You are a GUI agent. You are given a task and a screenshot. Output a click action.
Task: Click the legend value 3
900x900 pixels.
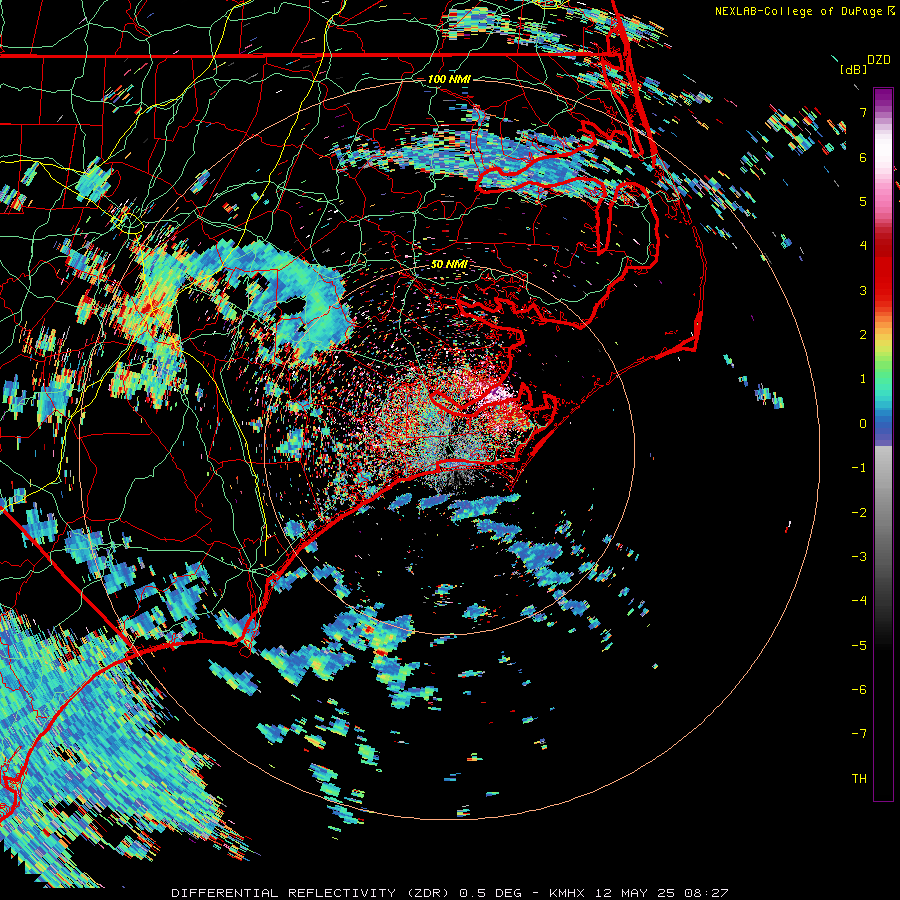(863, 290)
